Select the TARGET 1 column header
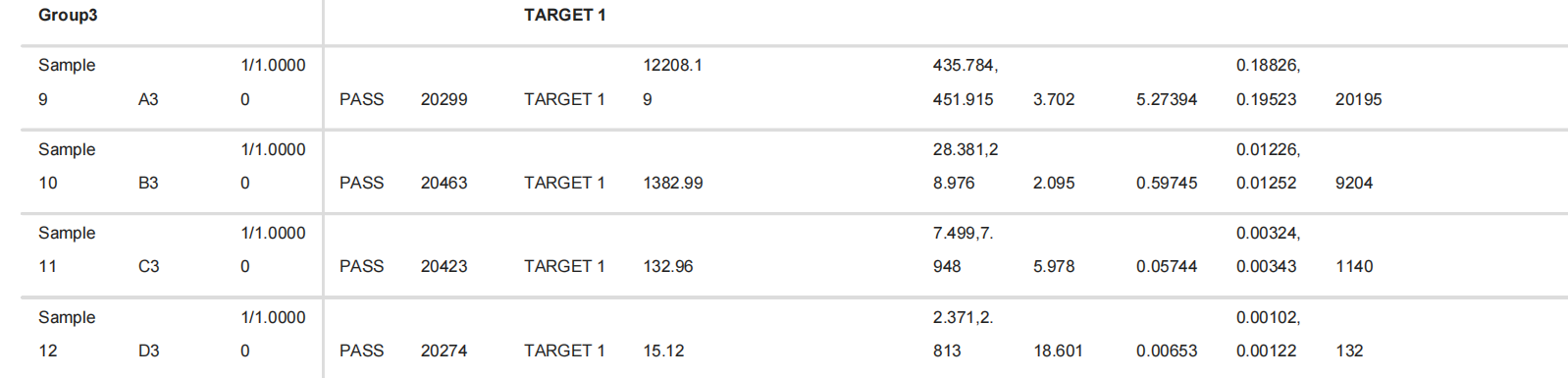1568x378 pixels. point(564,16)
